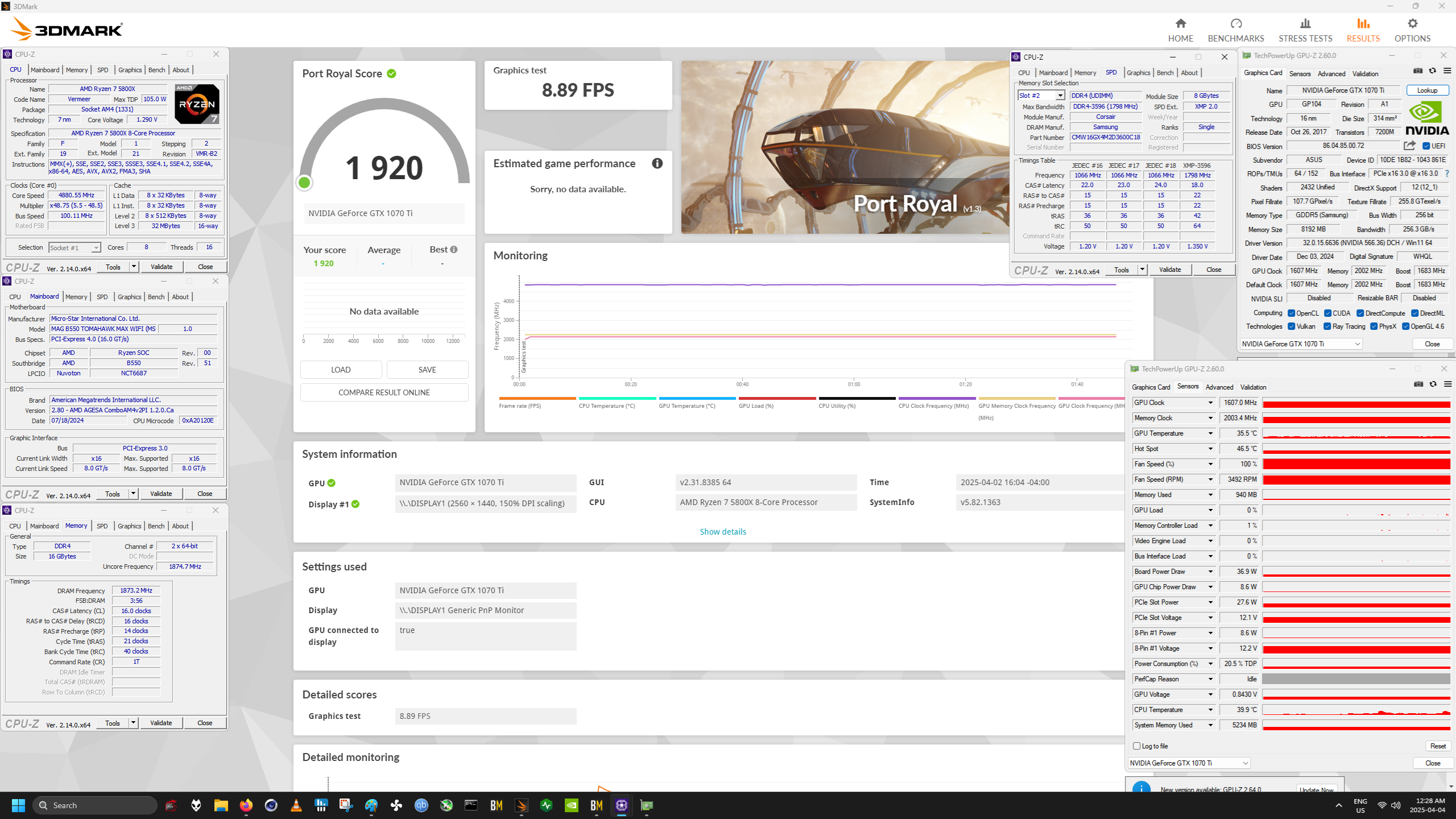Viewport: 1456px width, 819px height.
Task: Open qBittorrent from the taskbar
Action: pyautogui.click(x=421, y=805)
